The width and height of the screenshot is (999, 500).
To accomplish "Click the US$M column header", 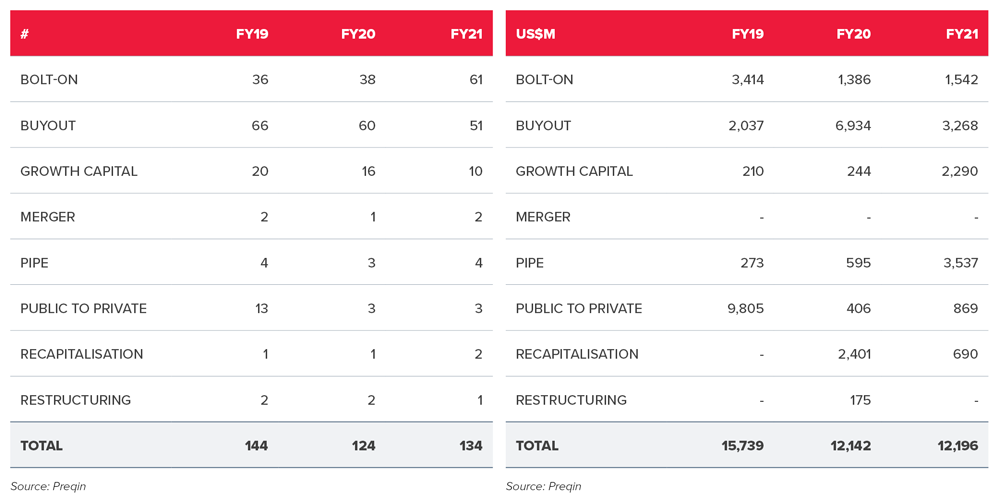I will coord(535,34).
